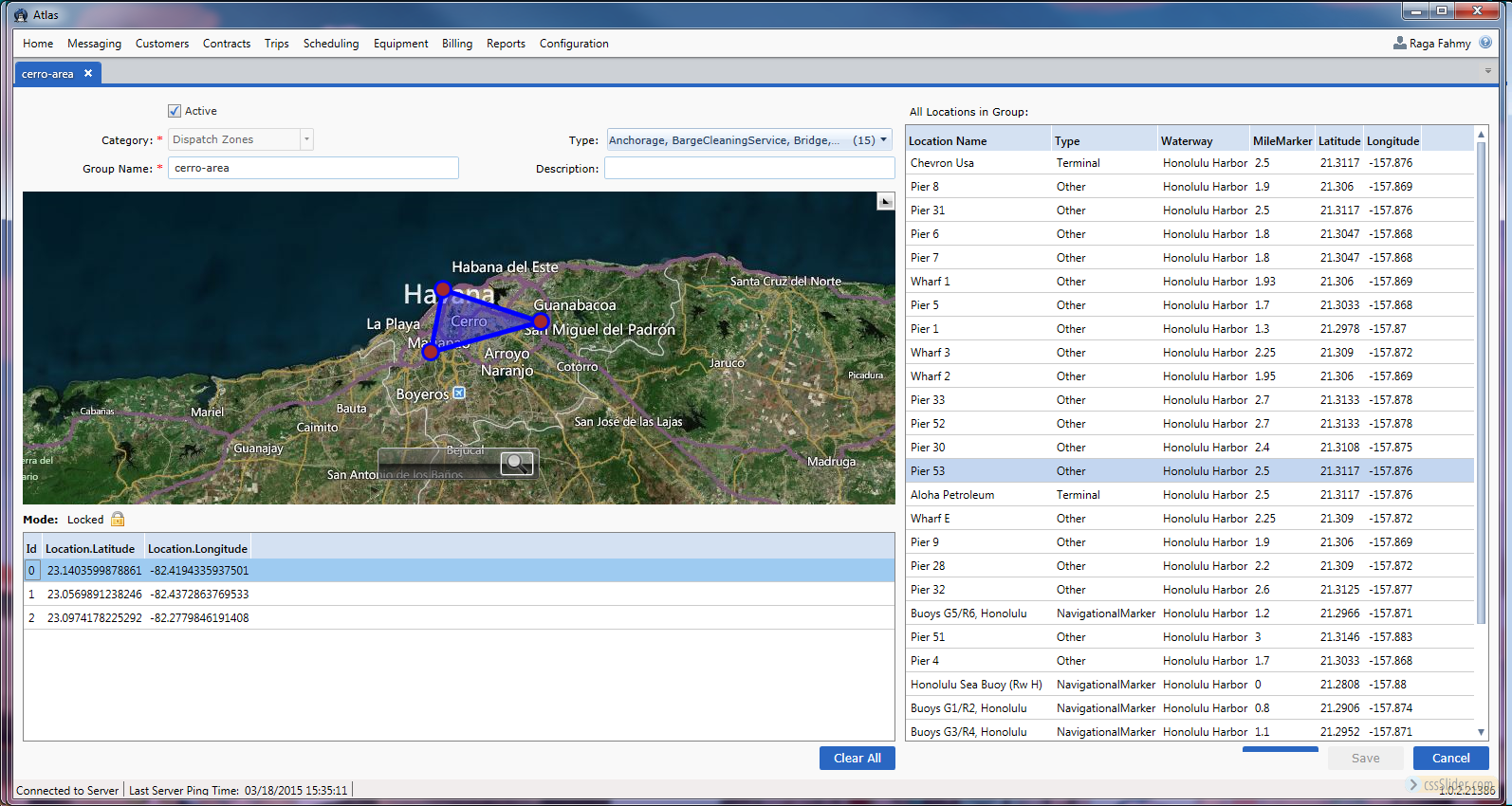Select the right red polygon vertex
Viewport: 1512px width, 806px height.
pos(541,321)
